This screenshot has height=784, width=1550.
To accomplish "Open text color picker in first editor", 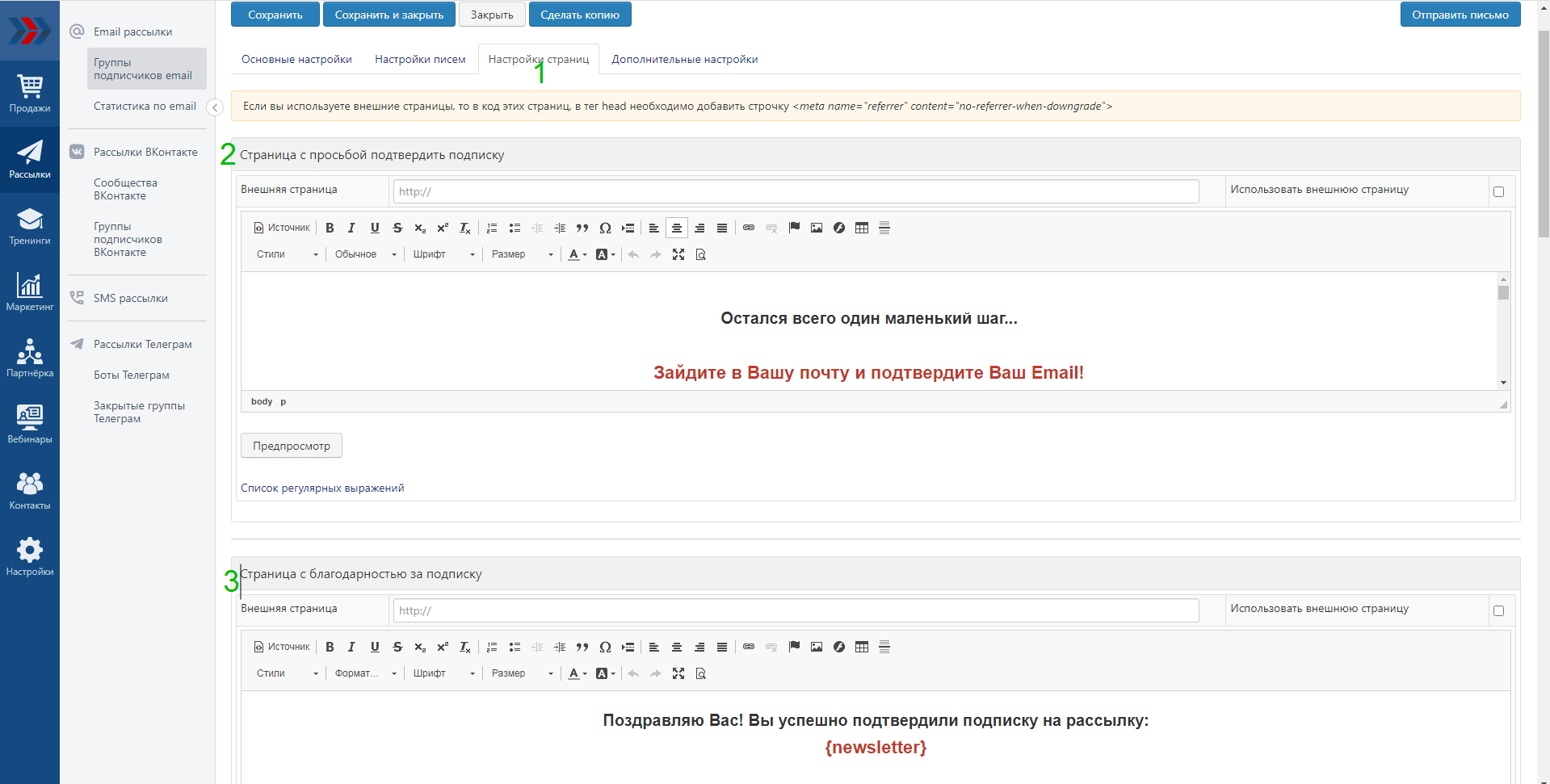I will pyautogui.click(x=577, y=254).
